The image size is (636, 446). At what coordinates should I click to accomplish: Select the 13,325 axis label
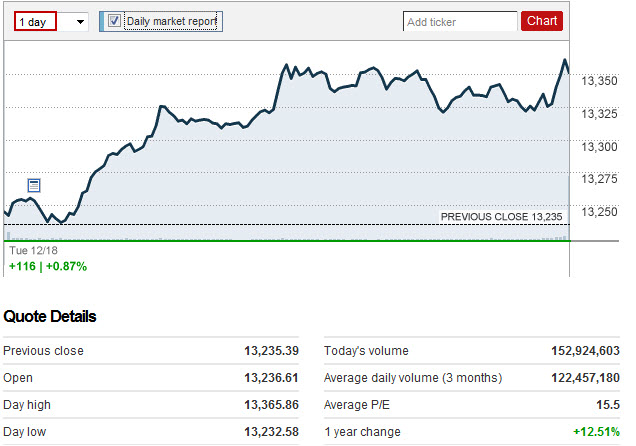click(599, 114)
